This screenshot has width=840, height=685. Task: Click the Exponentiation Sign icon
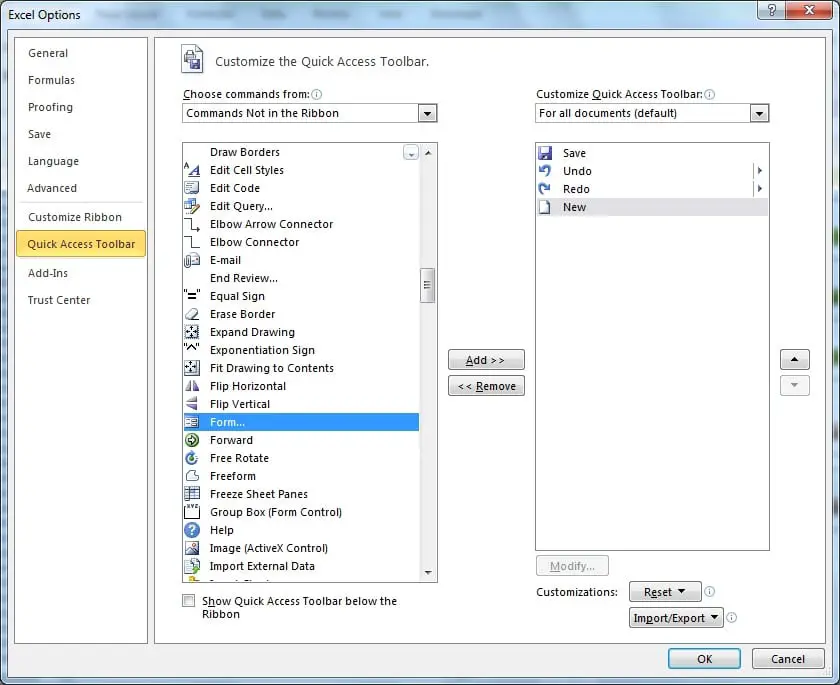pyautogui.click(x=192, y=348)
